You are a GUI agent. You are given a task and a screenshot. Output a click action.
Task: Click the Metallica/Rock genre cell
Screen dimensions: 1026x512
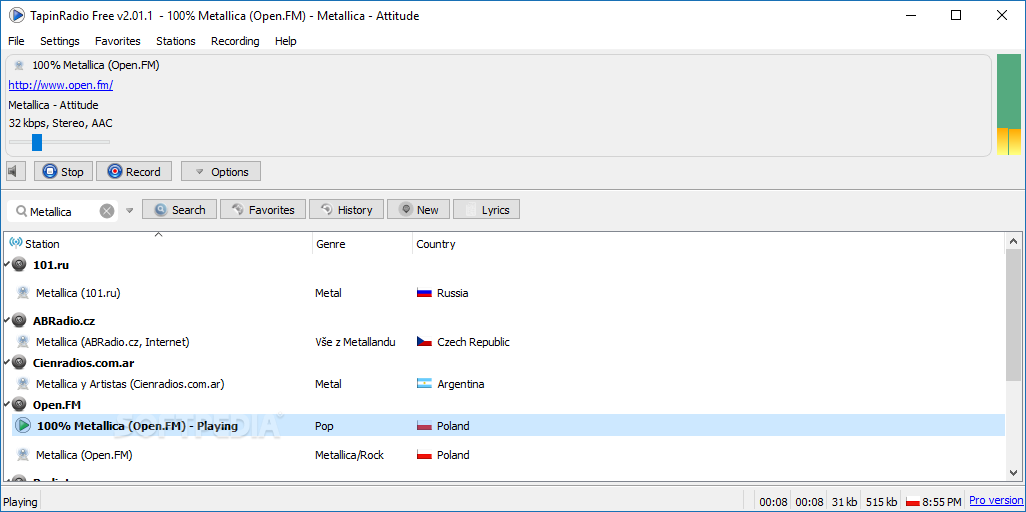(347, 454)
